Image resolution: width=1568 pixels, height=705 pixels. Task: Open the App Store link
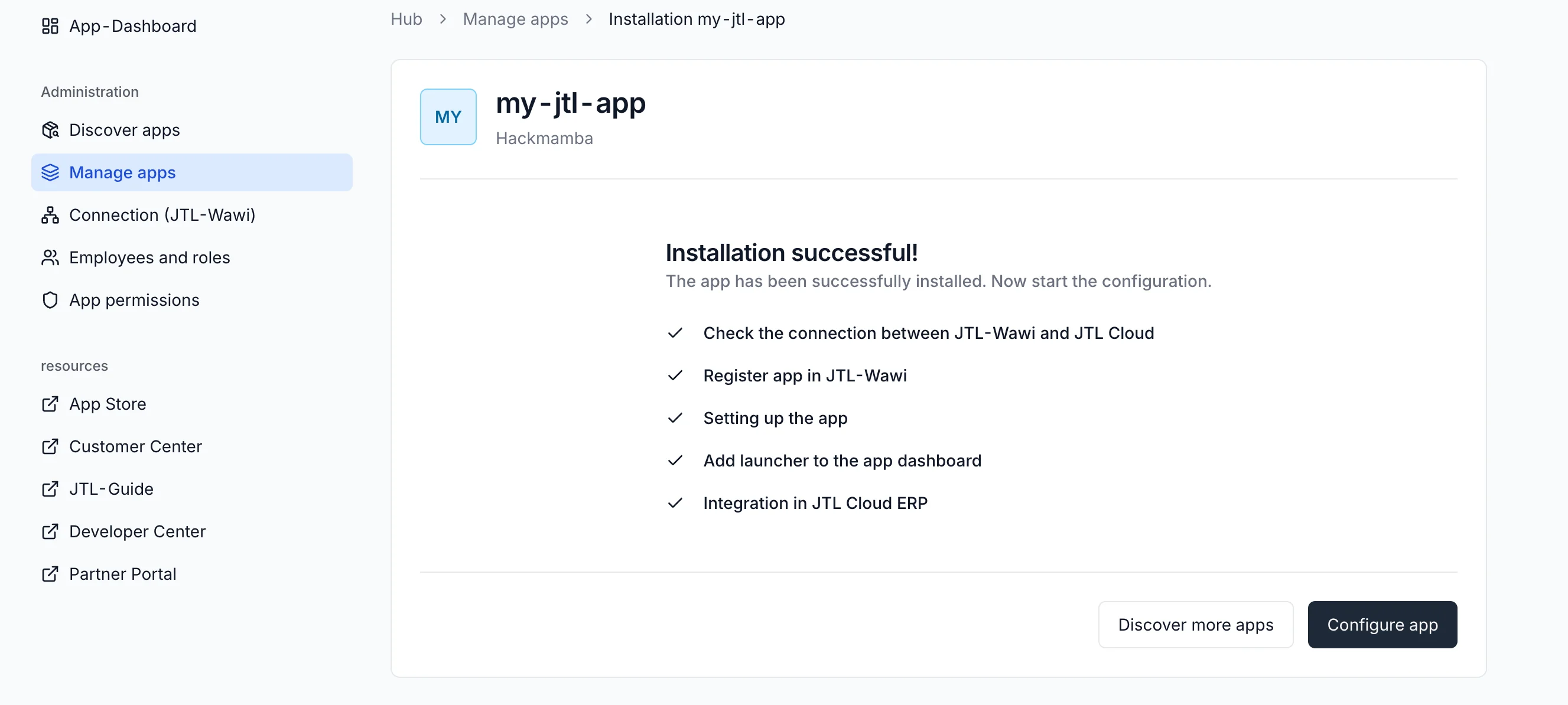click(193, 404)
